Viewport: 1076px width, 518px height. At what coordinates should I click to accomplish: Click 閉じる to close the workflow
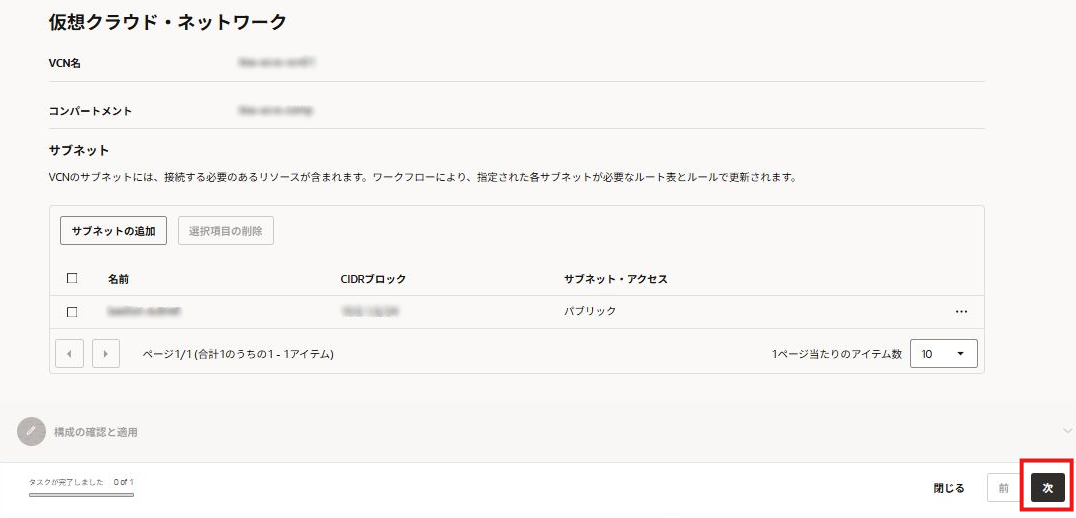pyautogui.click(x=949, y=488)
